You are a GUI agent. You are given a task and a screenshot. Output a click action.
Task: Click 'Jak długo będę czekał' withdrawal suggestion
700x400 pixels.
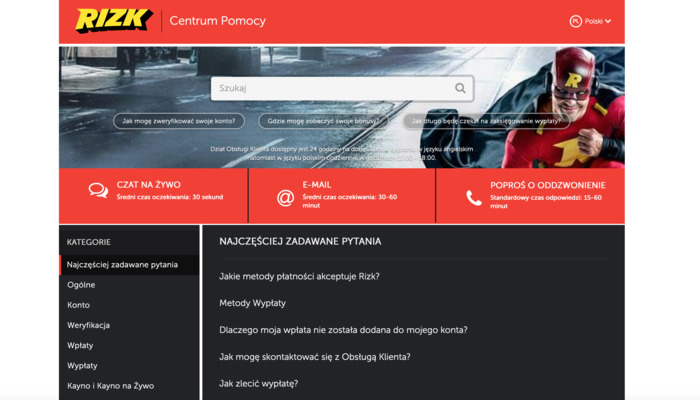pos(486,121)
